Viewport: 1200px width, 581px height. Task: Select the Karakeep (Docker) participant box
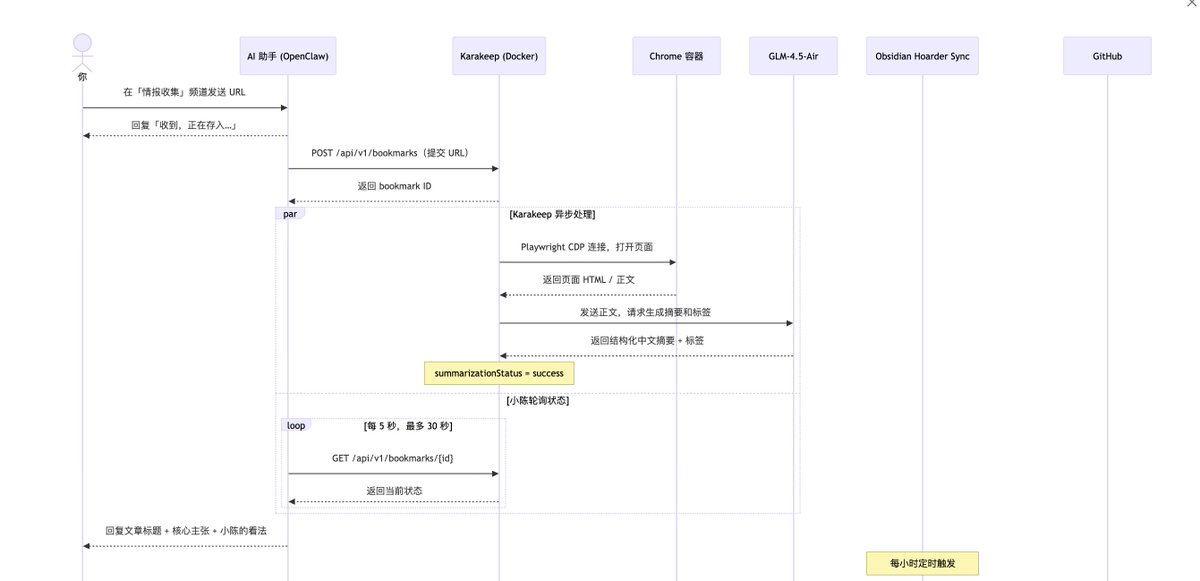click(x=499, y=56)
